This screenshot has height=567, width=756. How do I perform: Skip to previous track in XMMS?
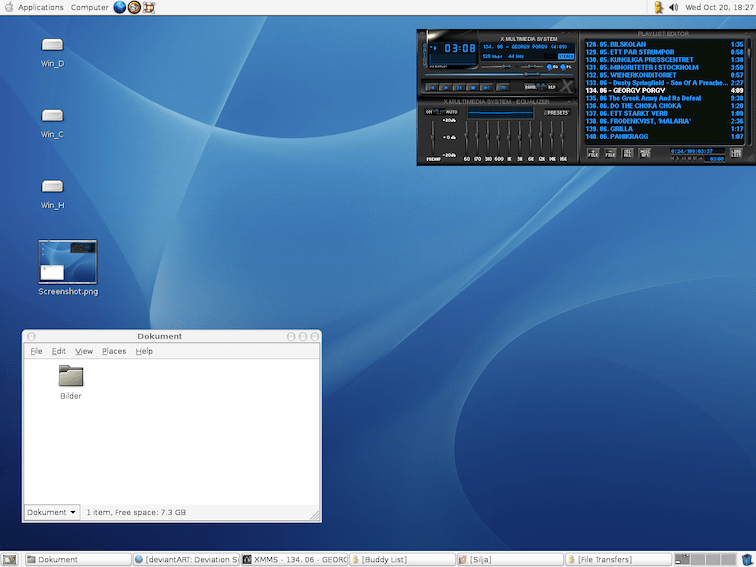pyautogui.click(x=433, y=88)
